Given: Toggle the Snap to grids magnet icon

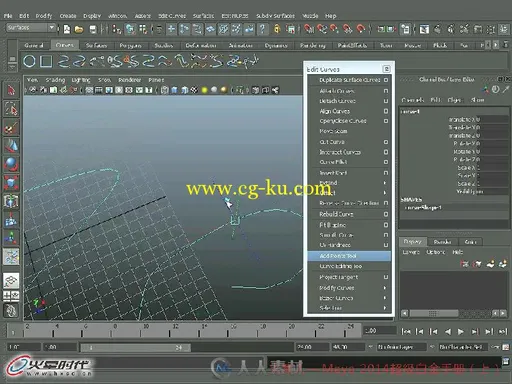Looking at the screenshot, I should point(309,29).
